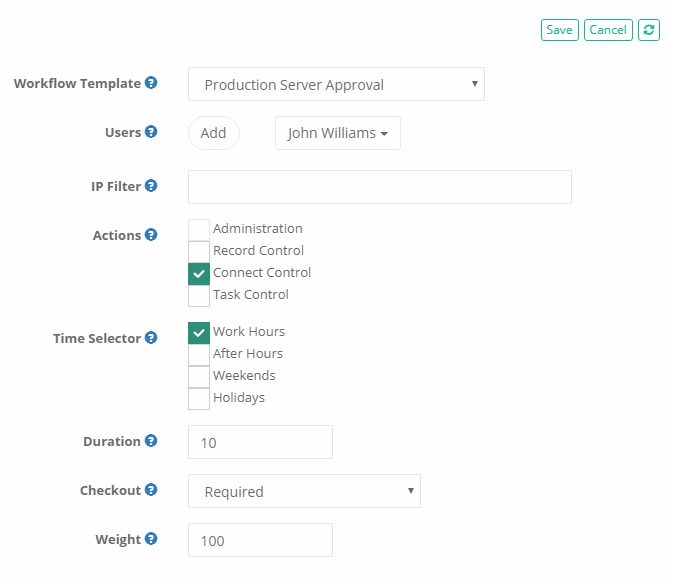Open the IP Filter help icon
This screenshot has height=583, width=673.
point(151,186)
